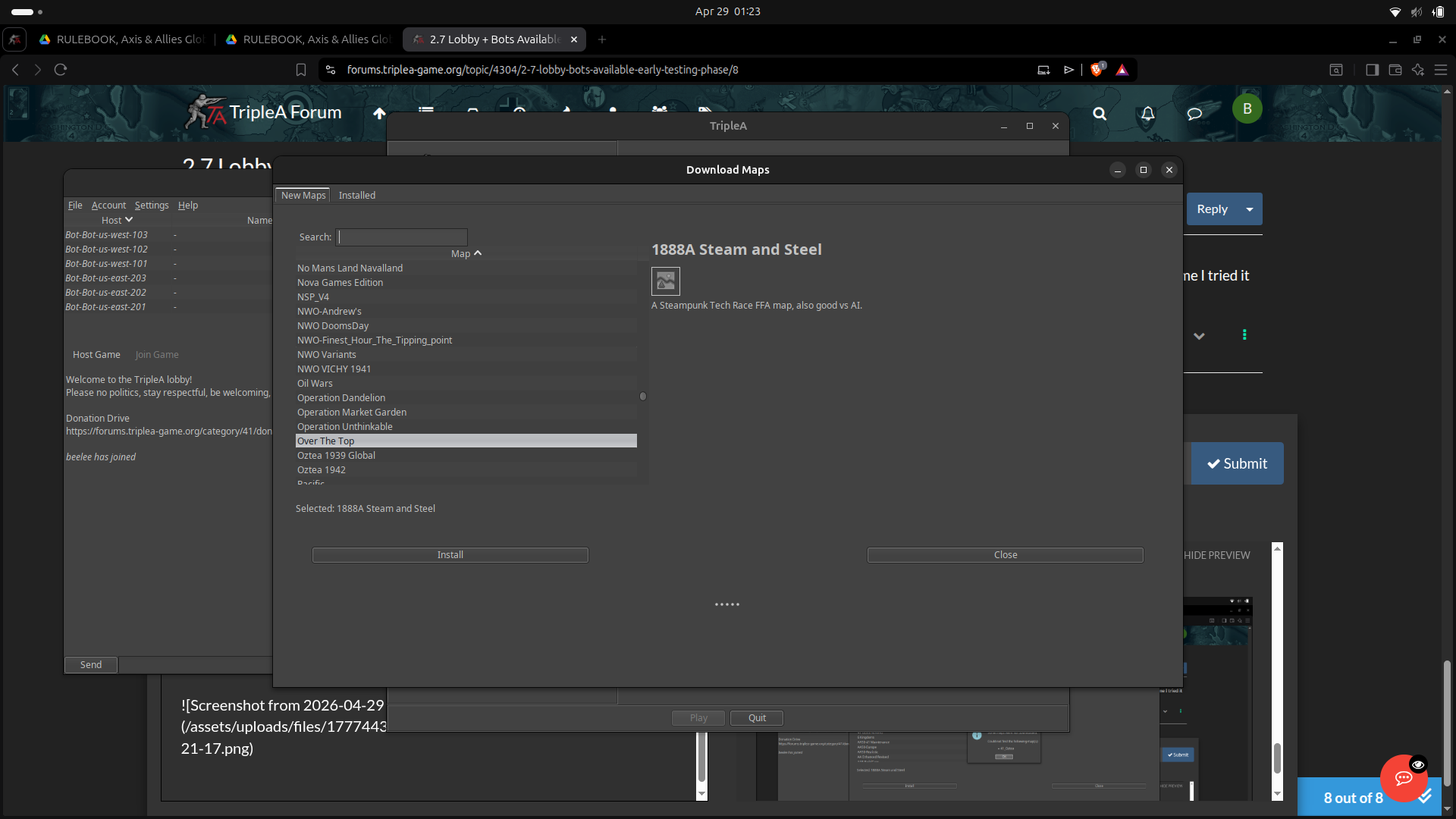Click the green B user avatar
1456x819 pixels.
tap(1247, 108)
